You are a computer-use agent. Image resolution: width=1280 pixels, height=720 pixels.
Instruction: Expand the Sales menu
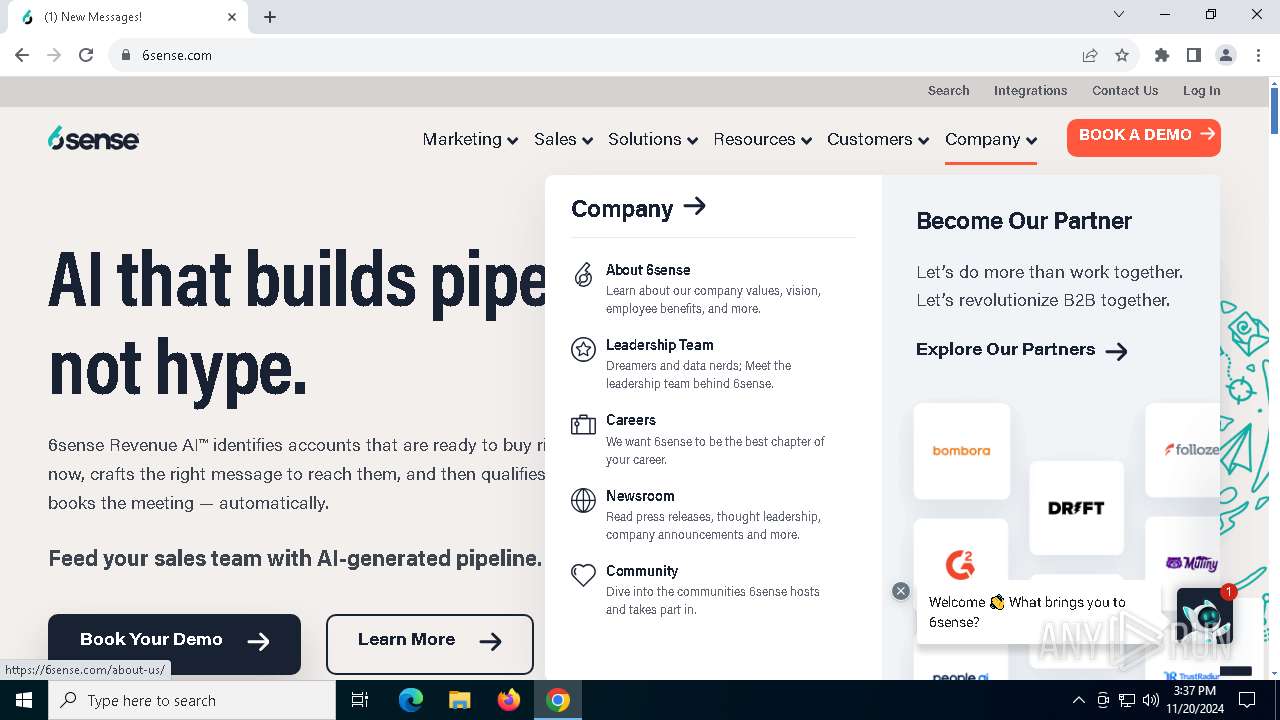563,139
